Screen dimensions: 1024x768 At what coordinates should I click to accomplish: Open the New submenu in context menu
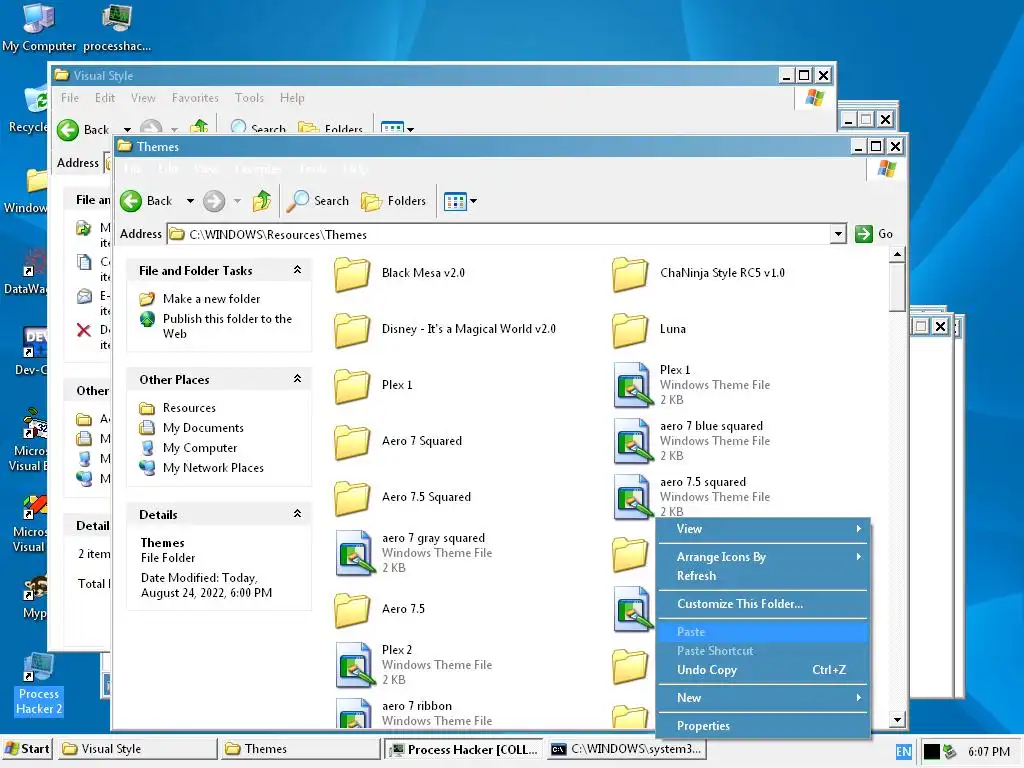click(x=763, y=698)
